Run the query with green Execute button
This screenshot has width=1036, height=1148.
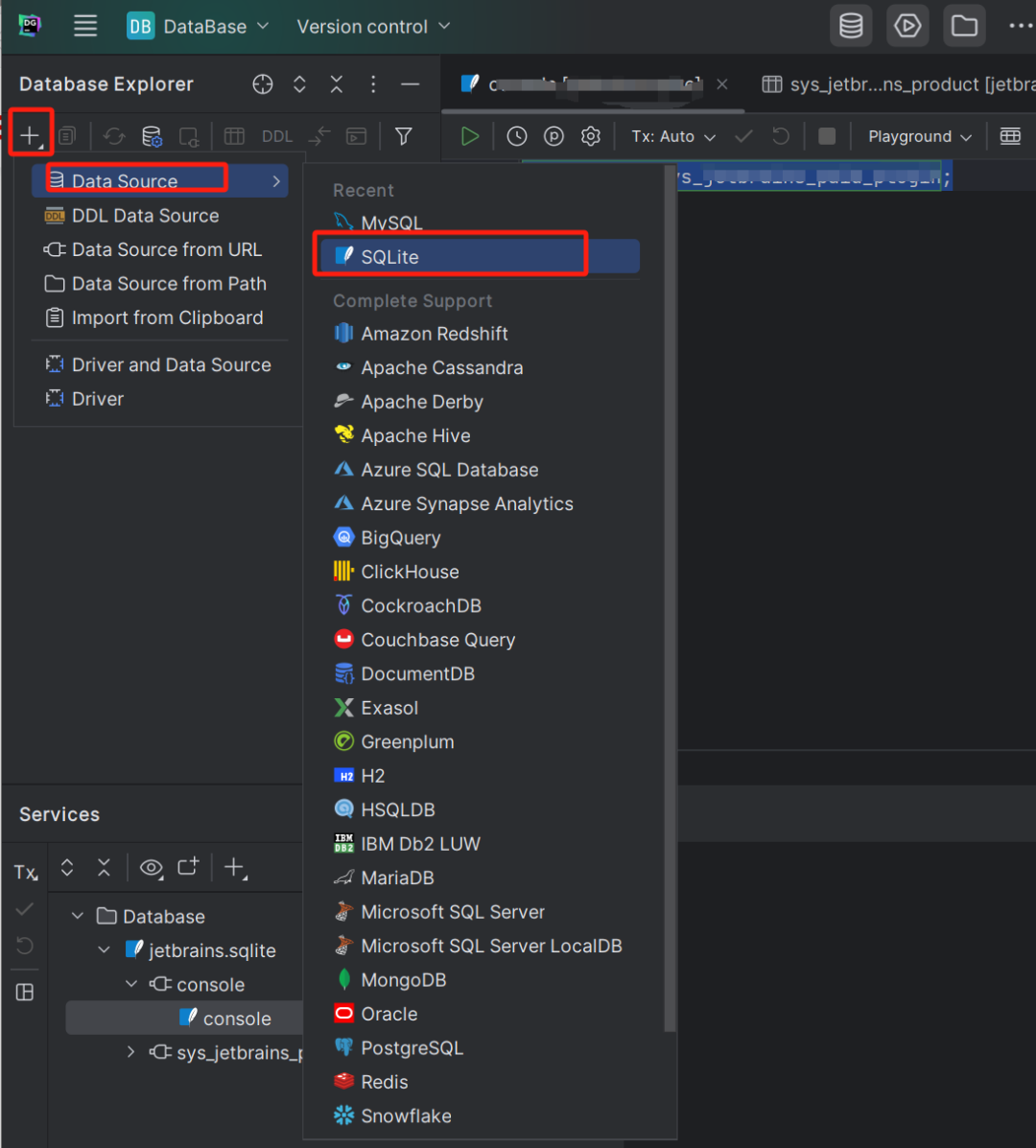point(470,136)
